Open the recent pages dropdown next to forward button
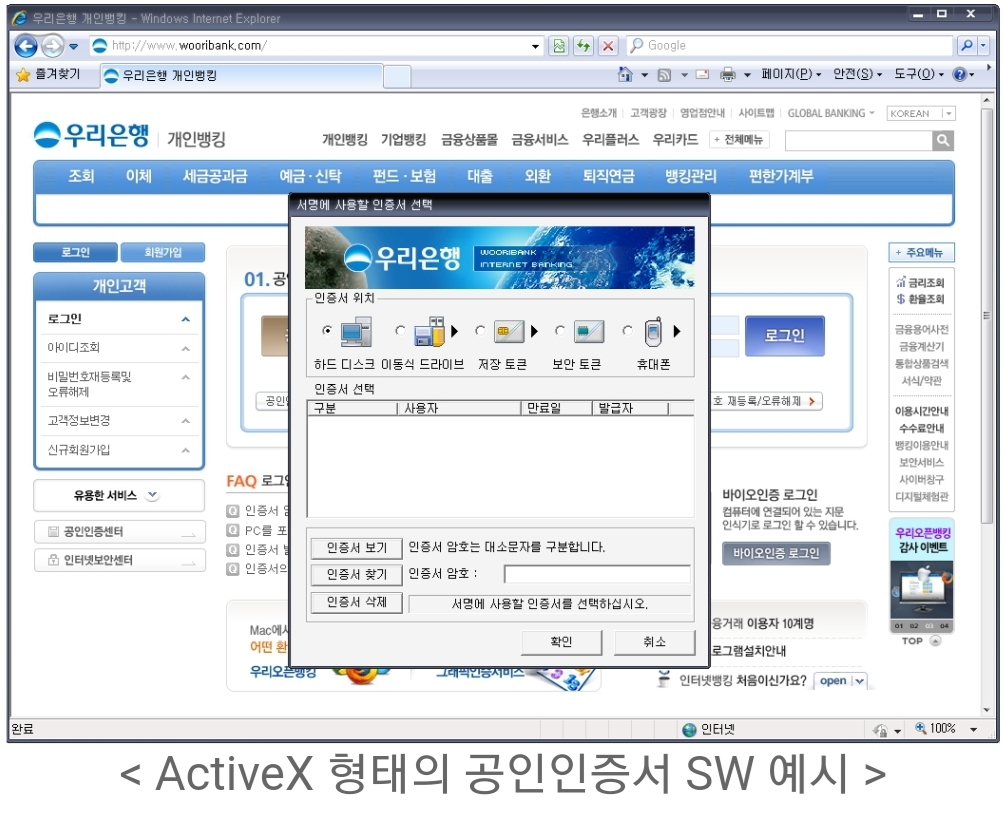Screen dimensions: 1004x834 click(74, 46)
